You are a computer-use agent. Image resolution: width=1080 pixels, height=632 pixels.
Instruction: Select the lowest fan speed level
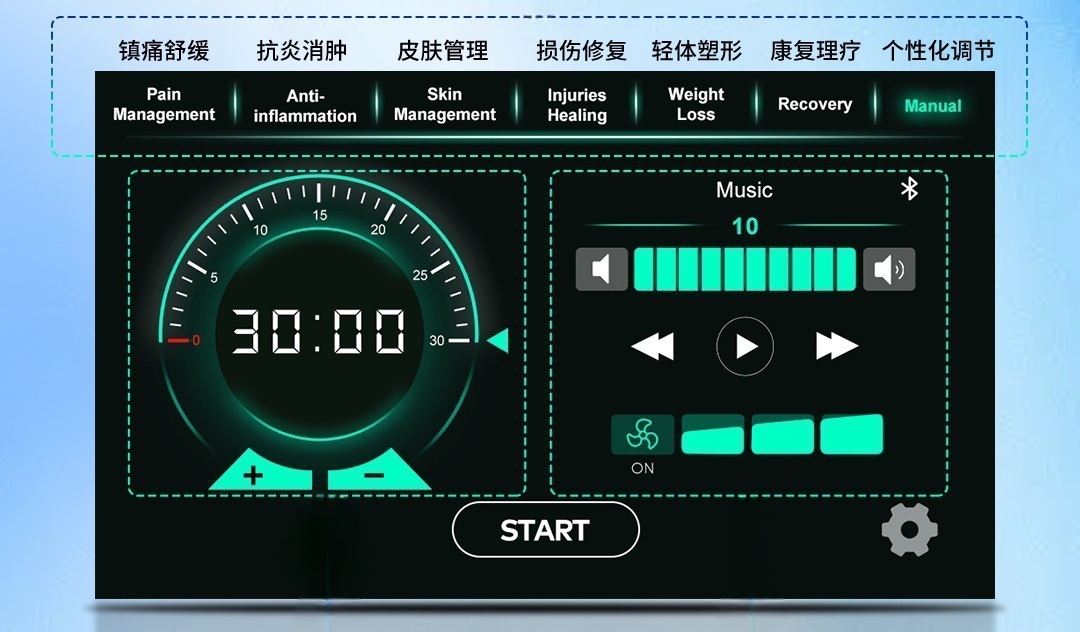(712, 436)
